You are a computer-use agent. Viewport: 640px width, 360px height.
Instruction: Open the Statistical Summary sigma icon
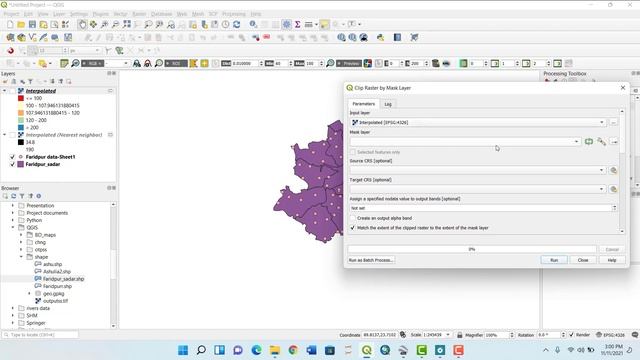tap(298, 24)
